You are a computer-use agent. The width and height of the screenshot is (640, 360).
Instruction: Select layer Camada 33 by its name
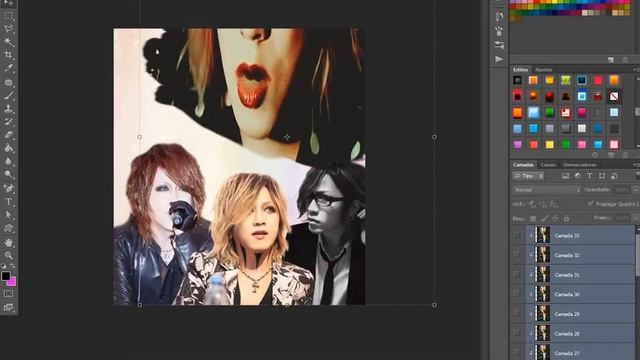(x=567, y=236)
